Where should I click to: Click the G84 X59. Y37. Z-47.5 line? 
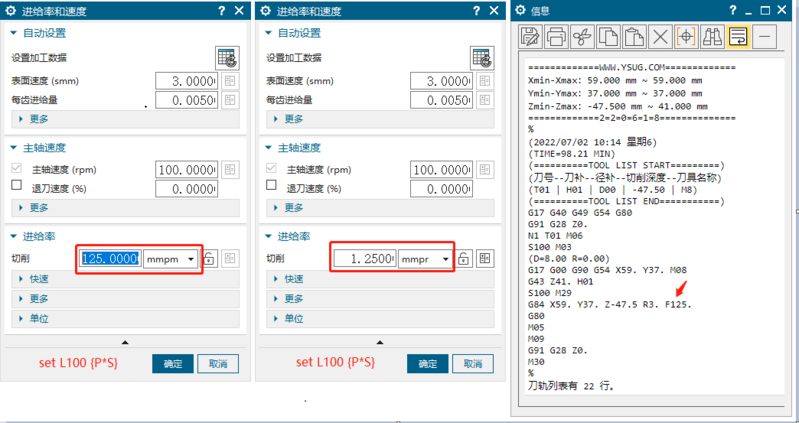[609, 305]
